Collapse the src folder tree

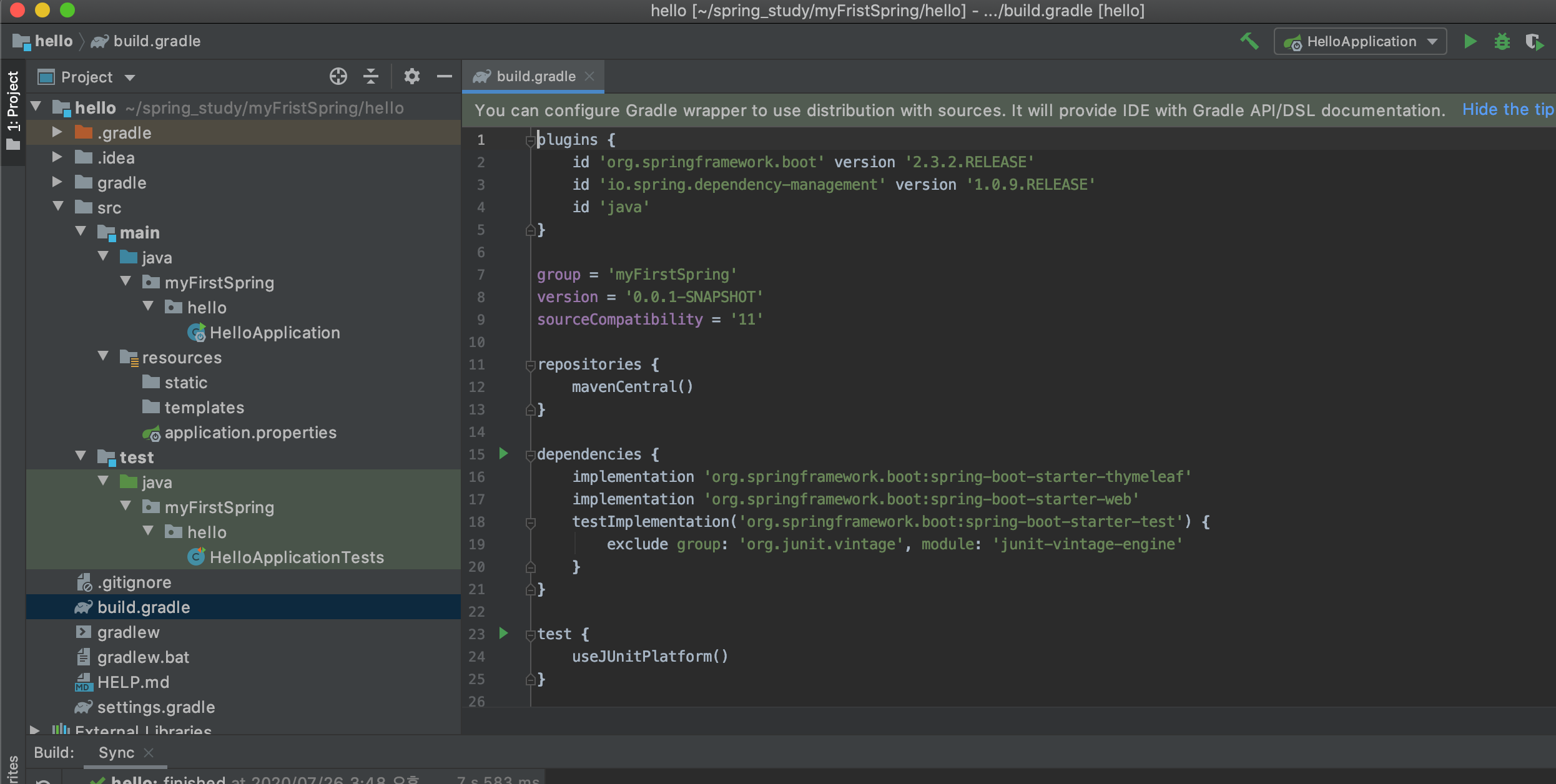pos(58,207)
